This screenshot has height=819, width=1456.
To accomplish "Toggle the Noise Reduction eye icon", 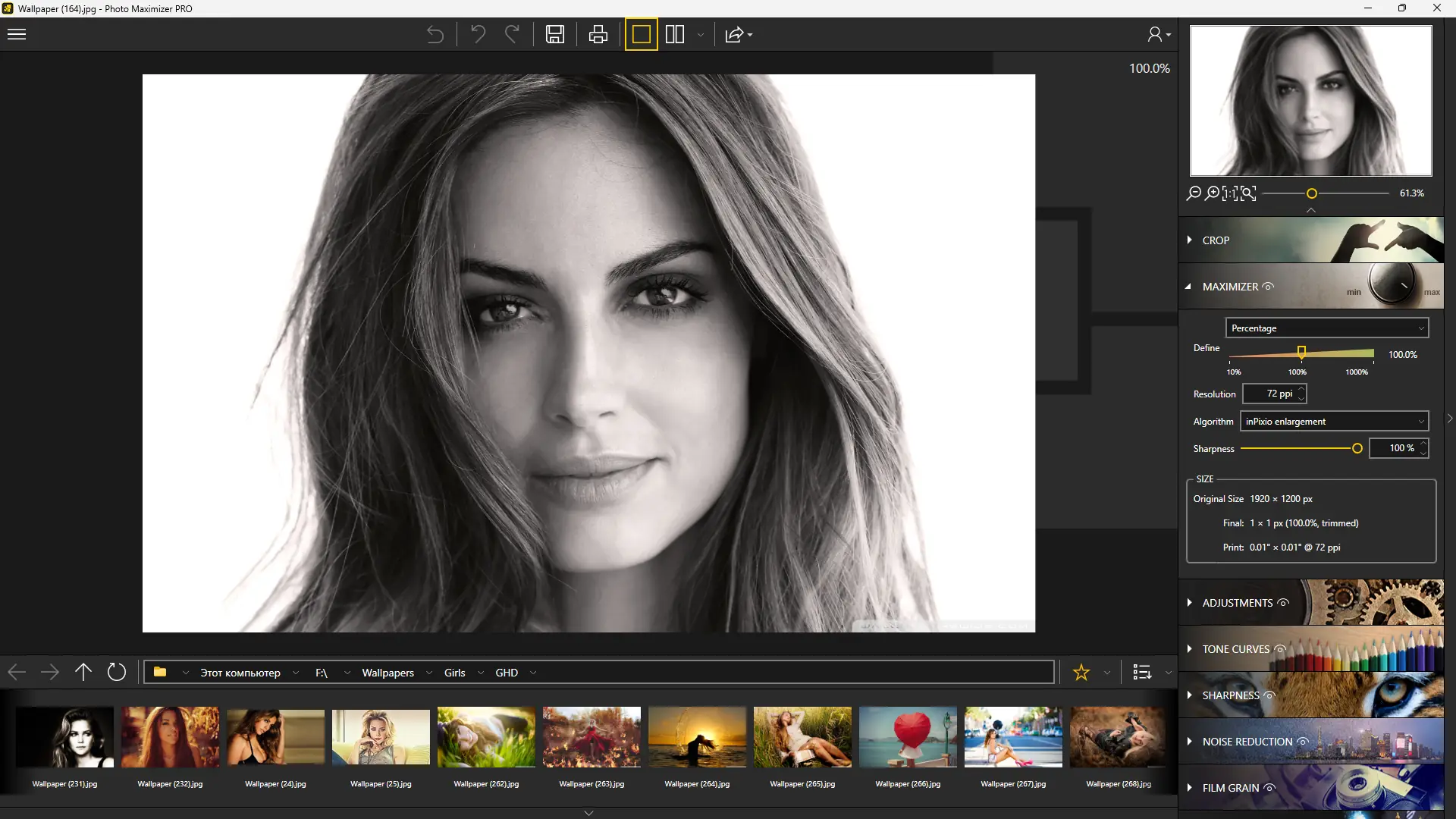I will pos(1303,742).
